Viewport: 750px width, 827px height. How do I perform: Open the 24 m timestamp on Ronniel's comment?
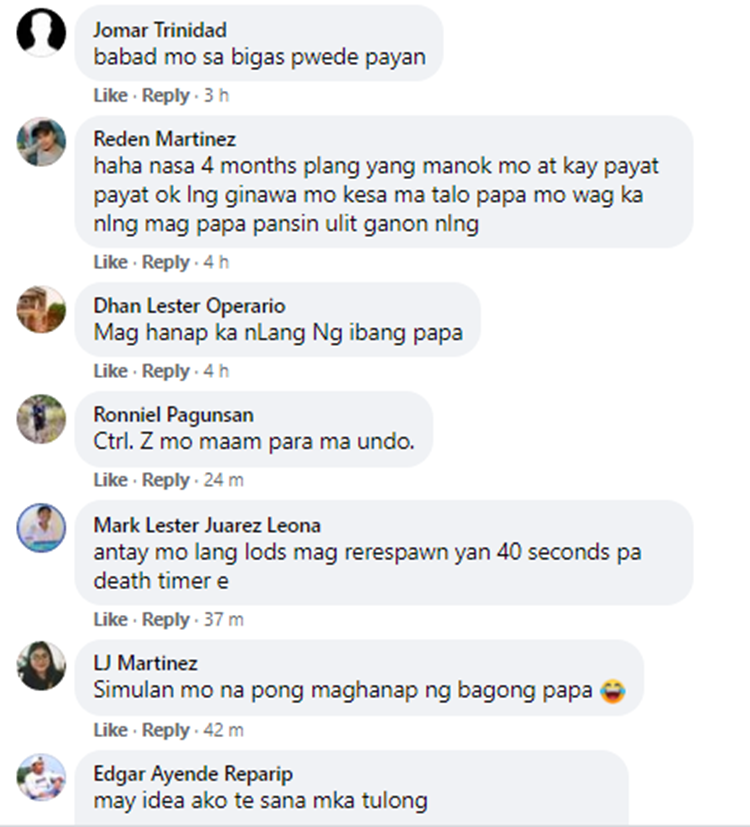tap(224, 480)
